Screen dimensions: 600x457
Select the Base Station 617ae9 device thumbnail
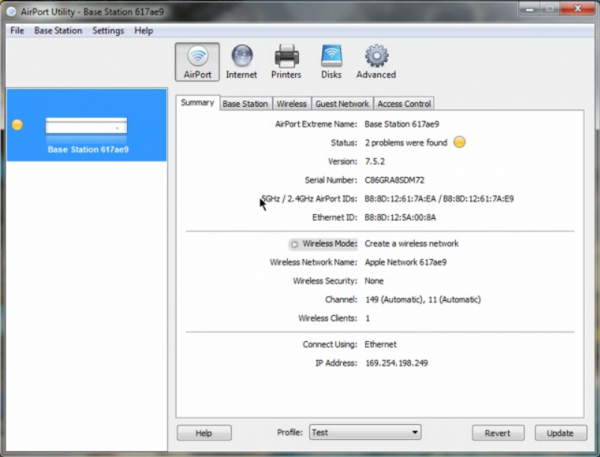point(86,126)
